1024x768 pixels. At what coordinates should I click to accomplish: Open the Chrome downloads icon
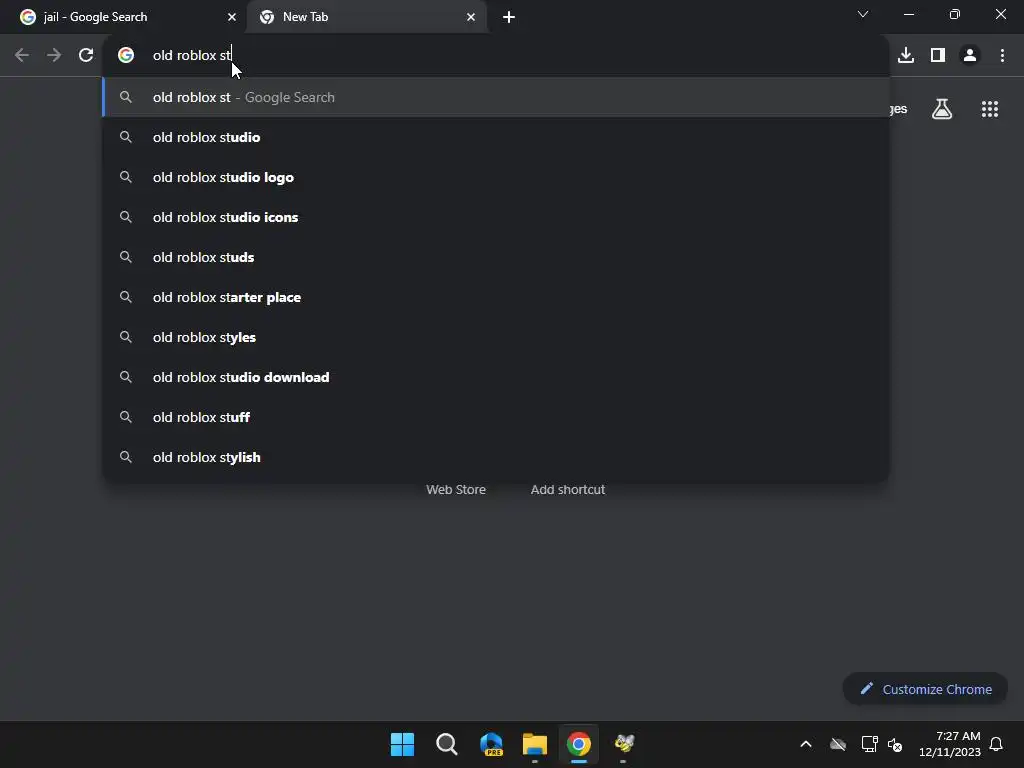(x=906, y=56)
